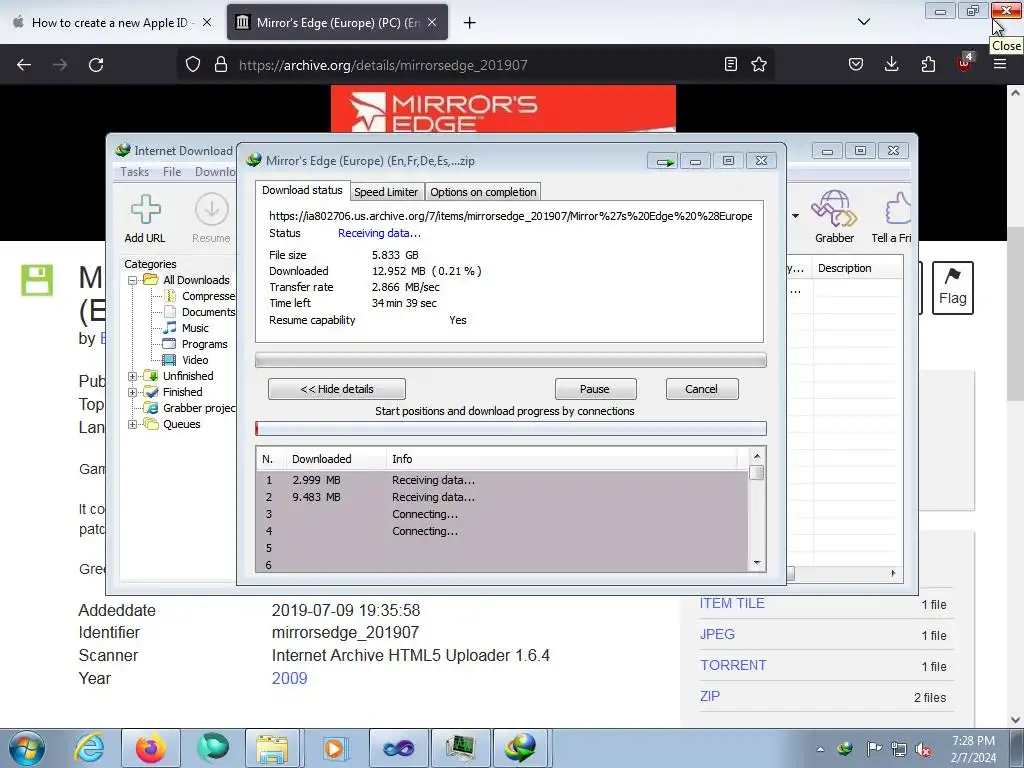The height and width of the screenshot is (768, 1024).
Task: Expand the Finished category node
Action: tap(133, 392)
